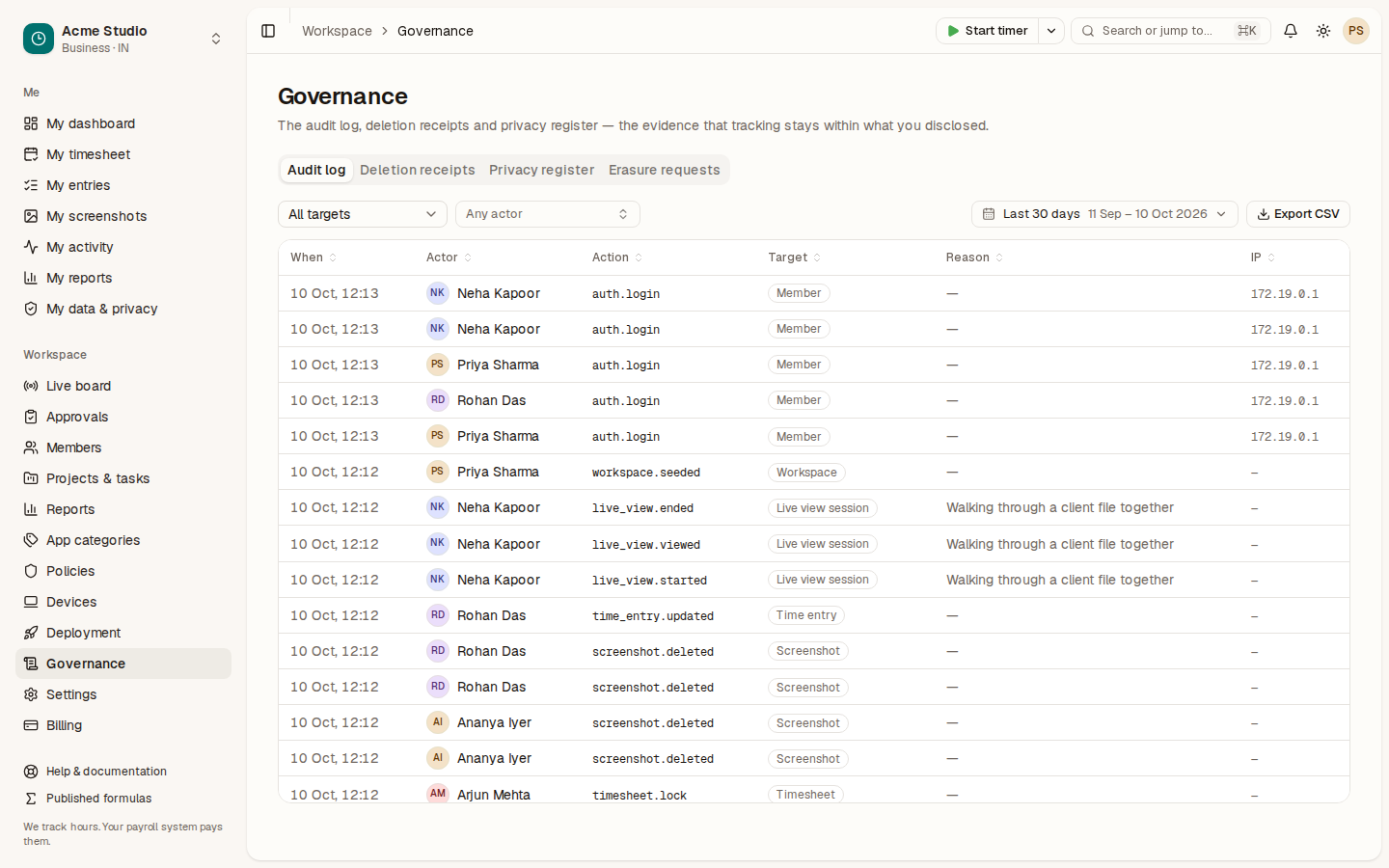Click the time_entry.updated action cell
Screen dimensions: 1389x868
pyautogui.click(x=653, y=616)
